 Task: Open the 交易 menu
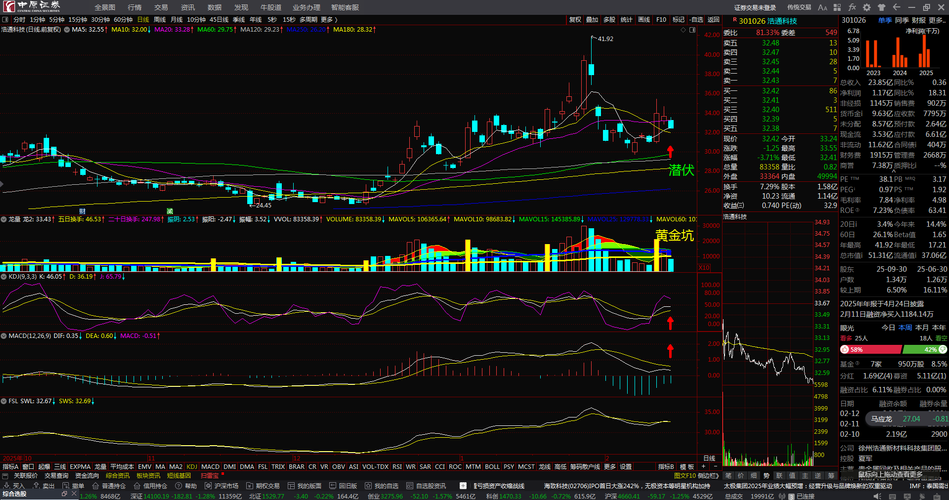(160, 7)
